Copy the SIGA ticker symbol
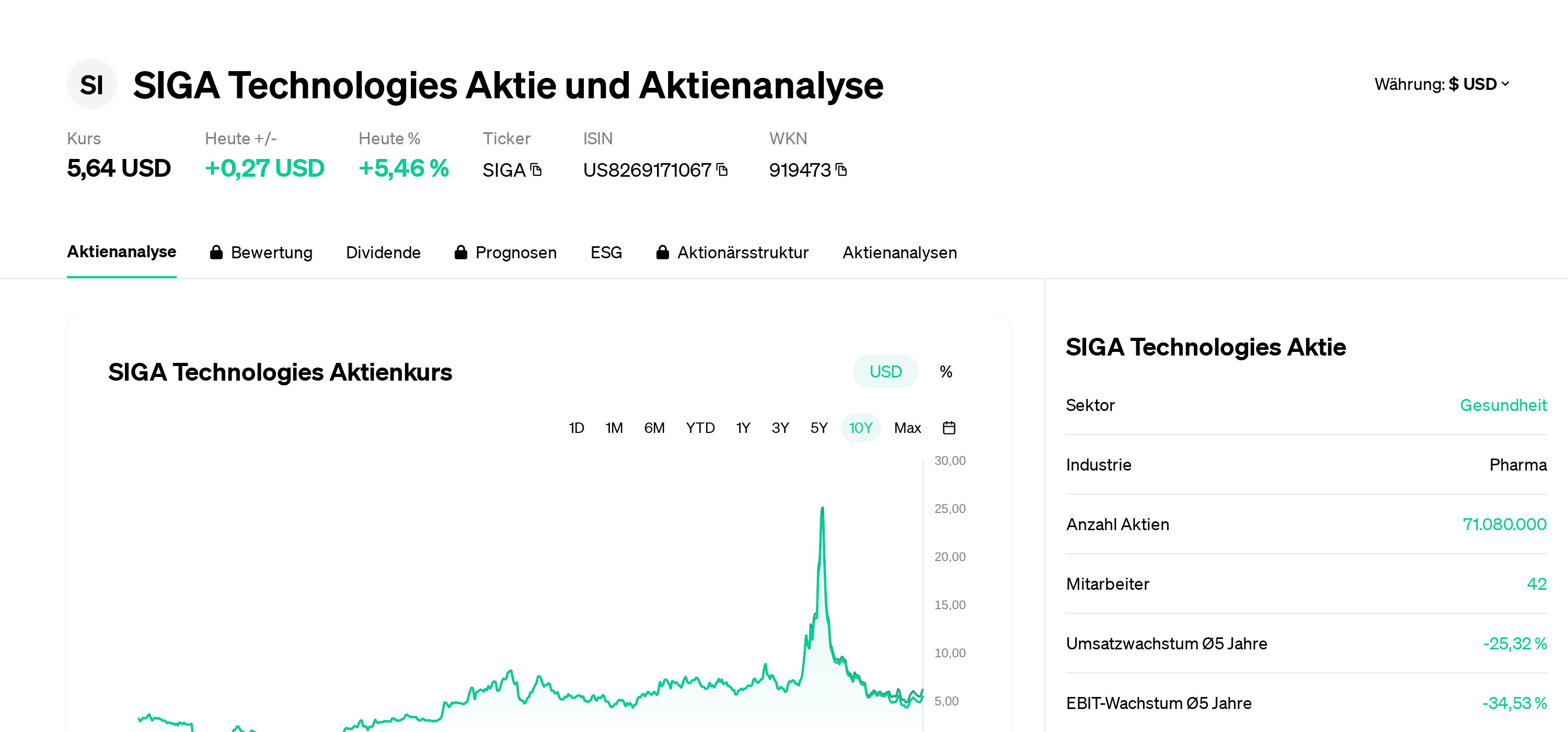Viewport: 1568px width, 732px height. tap(536, 169)
